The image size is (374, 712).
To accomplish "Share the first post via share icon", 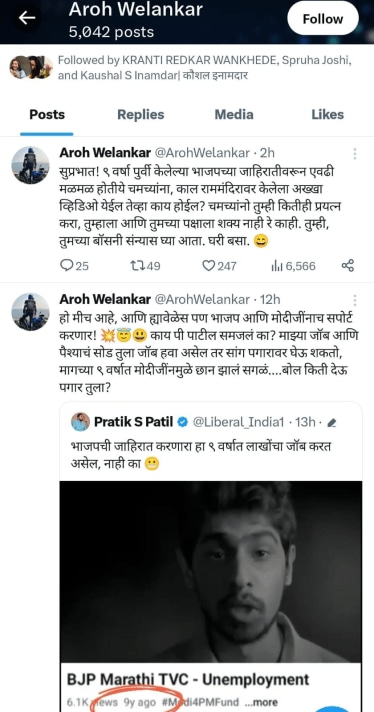I will pos(348,266).
